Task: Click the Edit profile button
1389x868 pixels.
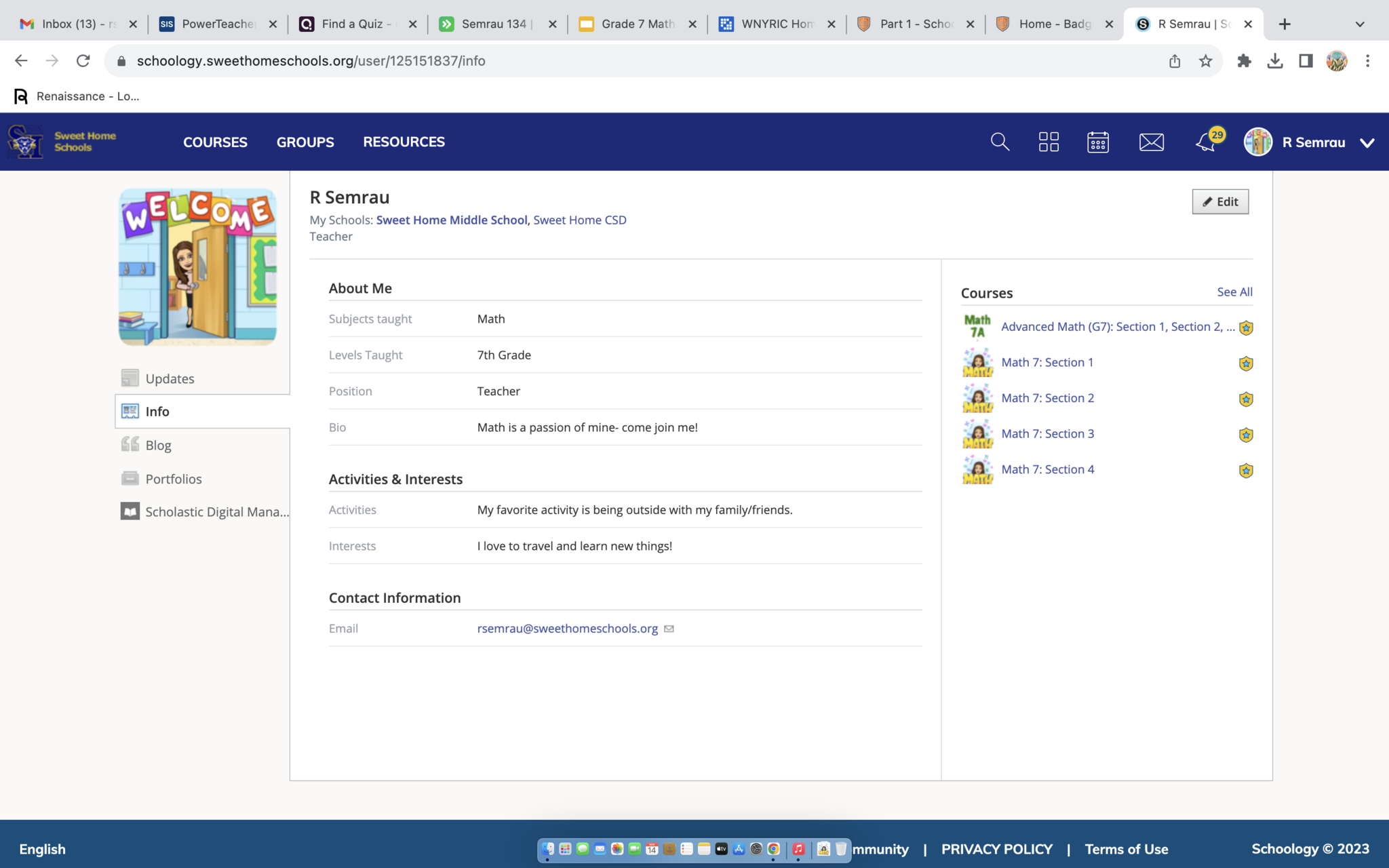Action: pos(1219,201)
